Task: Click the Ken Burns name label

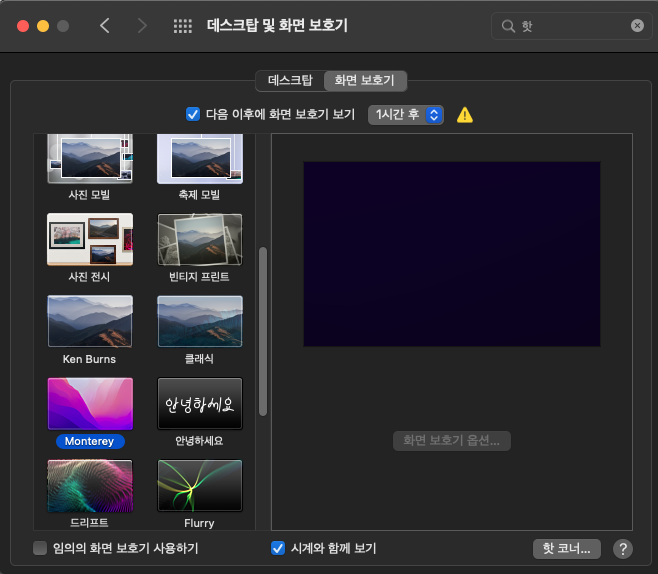Action: (89, 359)
